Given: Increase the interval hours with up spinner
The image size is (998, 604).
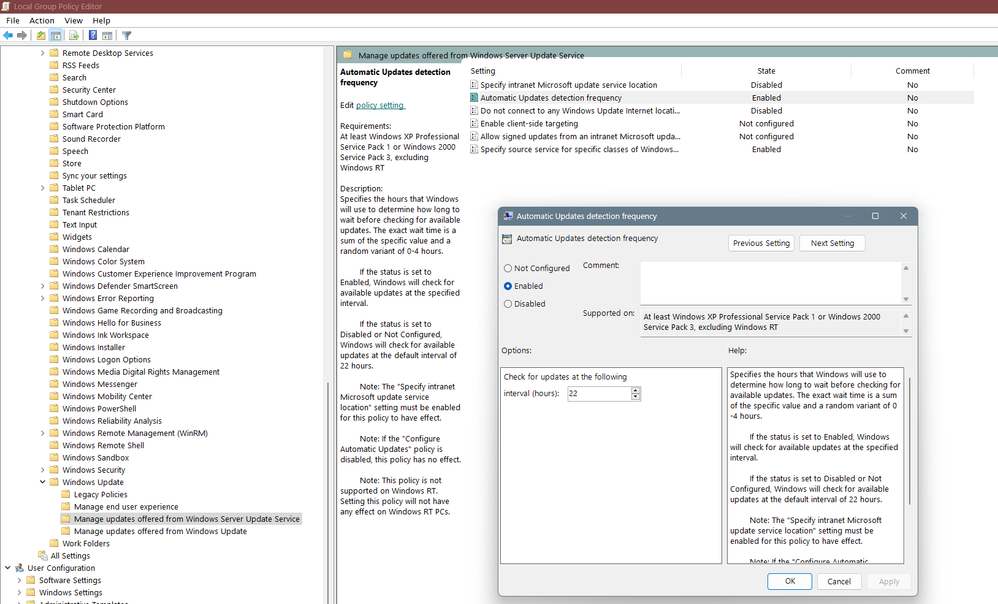Looking at the screenshot, I should (x=635, y=390).
